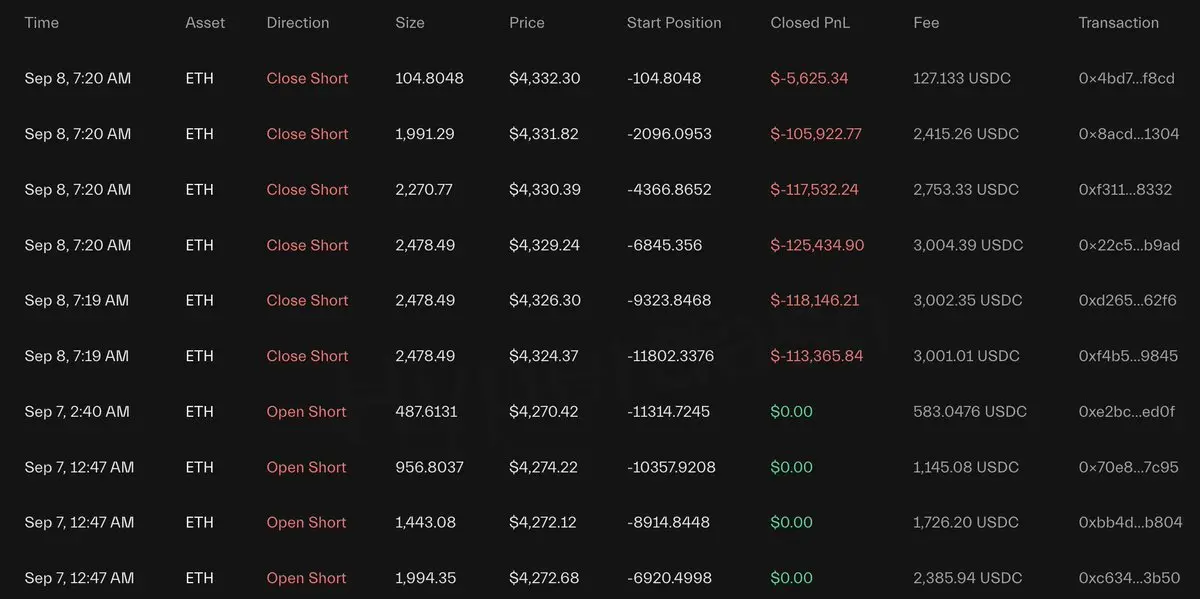Open transaction link 0×4bd7...f8cd
The image size is (1200, 599).
pos(1126,78)
